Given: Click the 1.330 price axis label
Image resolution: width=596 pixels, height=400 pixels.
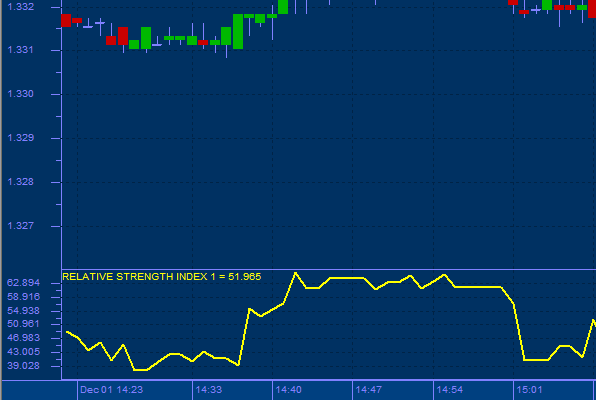Looking at the screenshot, I should [21, 94].
